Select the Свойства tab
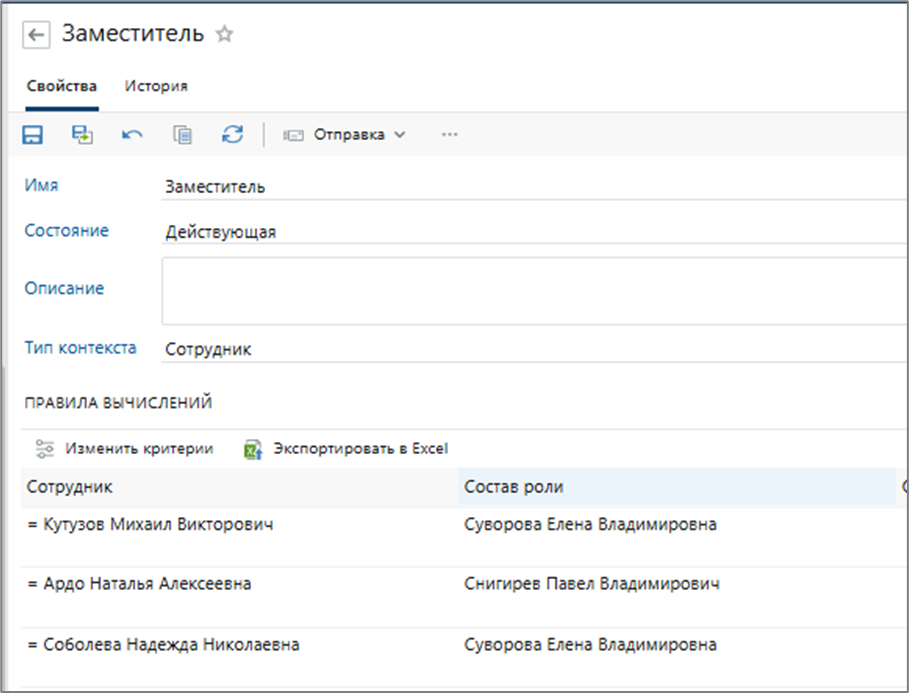Image resolution: width=909 pixels, height=693 pixels. pyautogui.click(x=61, y=86)
